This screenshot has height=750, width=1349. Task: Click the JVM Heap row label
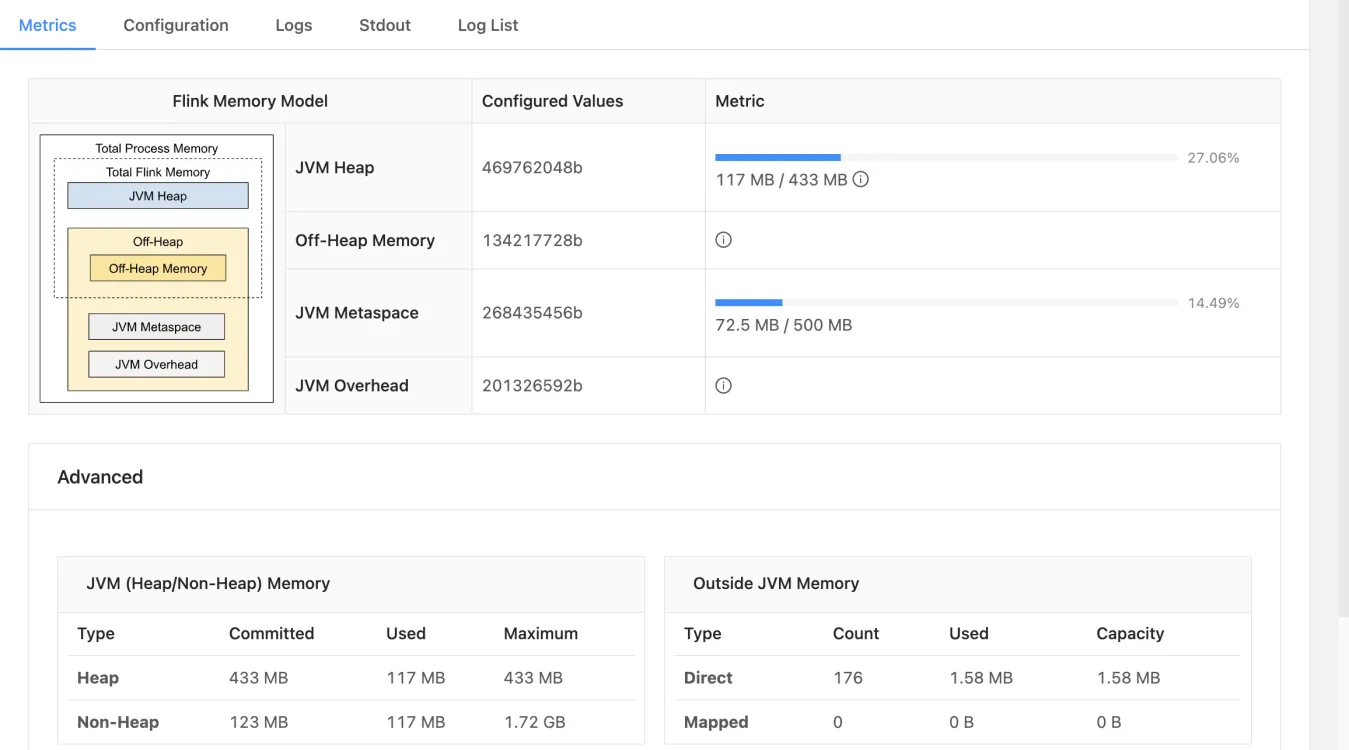click(335, 167)
